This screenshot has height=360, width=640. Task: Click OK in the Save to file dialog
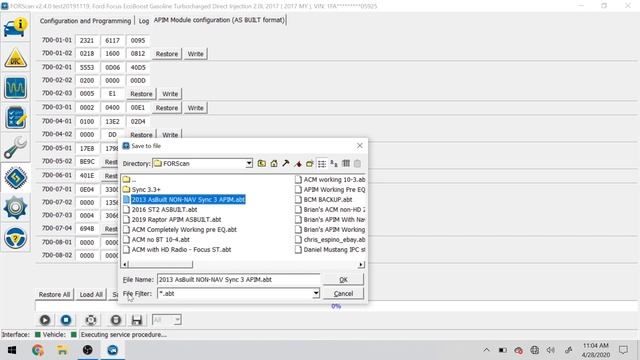[x=343, y=280]
